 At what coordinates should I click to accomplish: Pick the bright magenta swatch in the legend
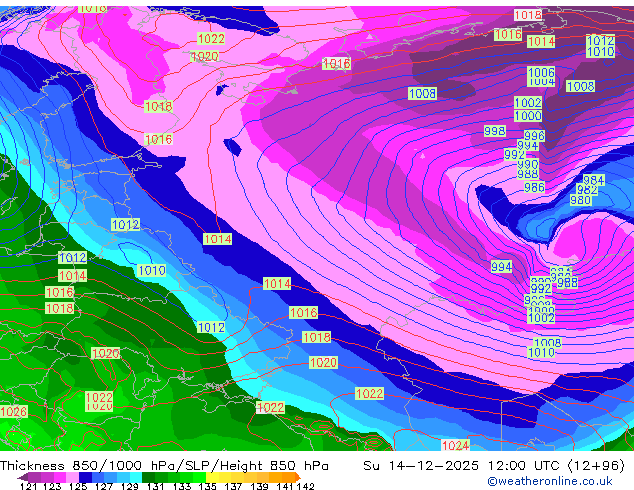(x=60, y=477)
